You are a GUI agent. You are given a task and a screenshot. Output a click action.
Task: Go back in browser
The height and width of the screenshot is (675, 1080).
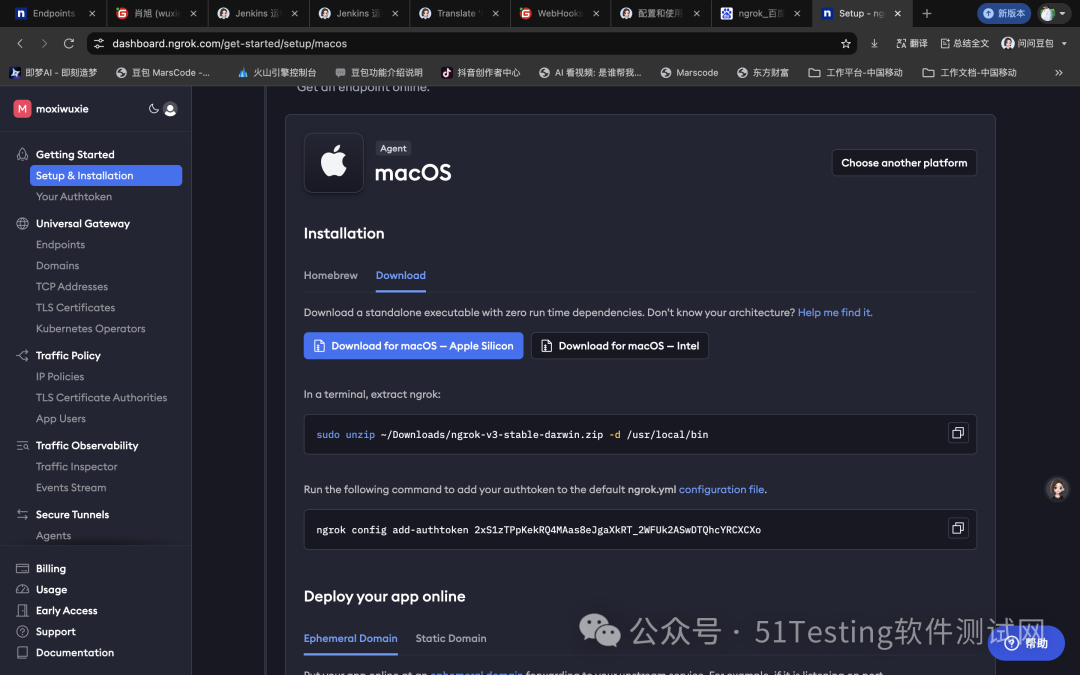click(20, 43)
